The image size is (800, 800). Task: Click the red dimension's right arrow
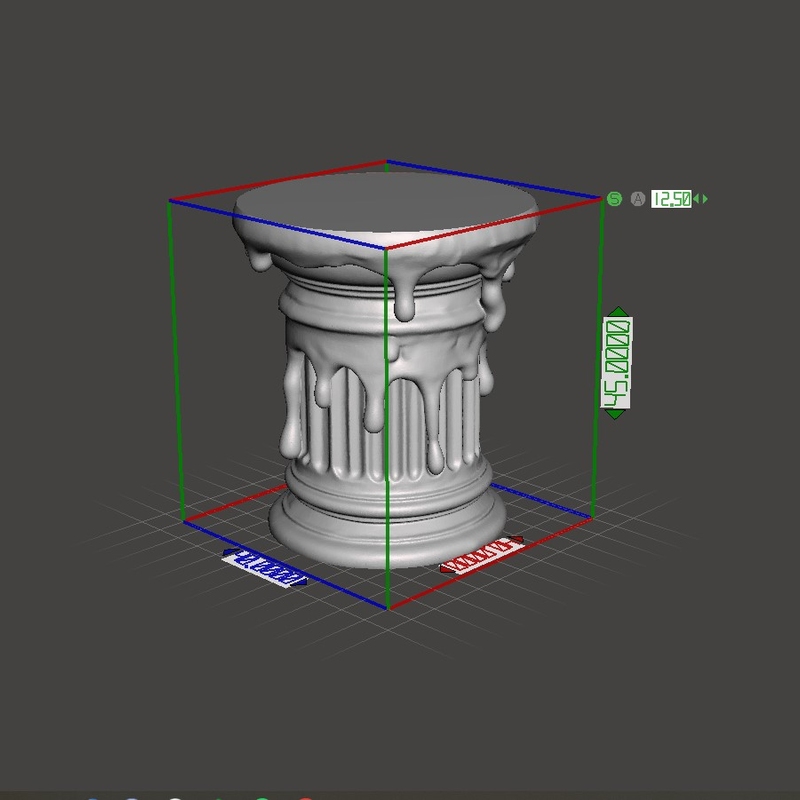tap(521, 543)
